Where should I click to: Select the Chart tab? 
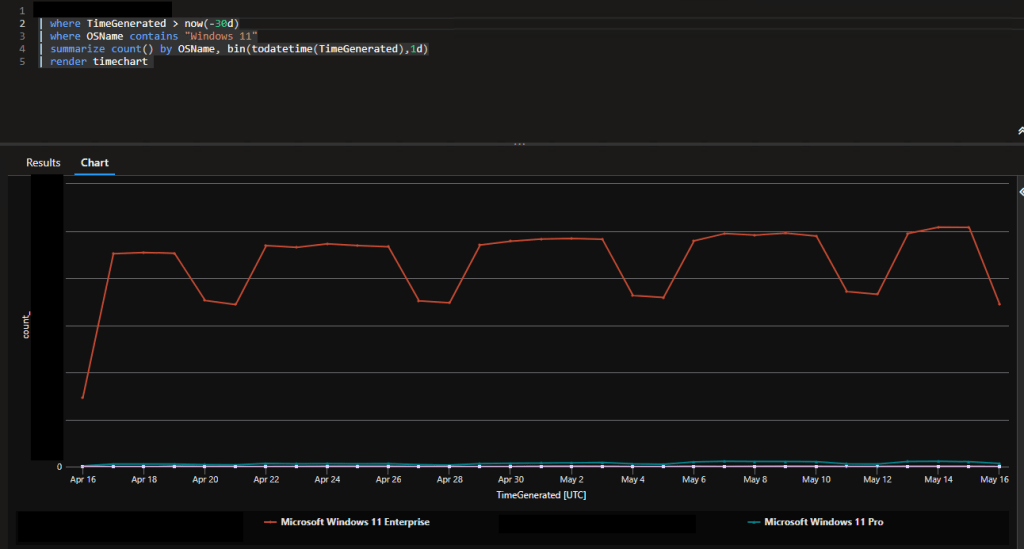click(95, 162)
